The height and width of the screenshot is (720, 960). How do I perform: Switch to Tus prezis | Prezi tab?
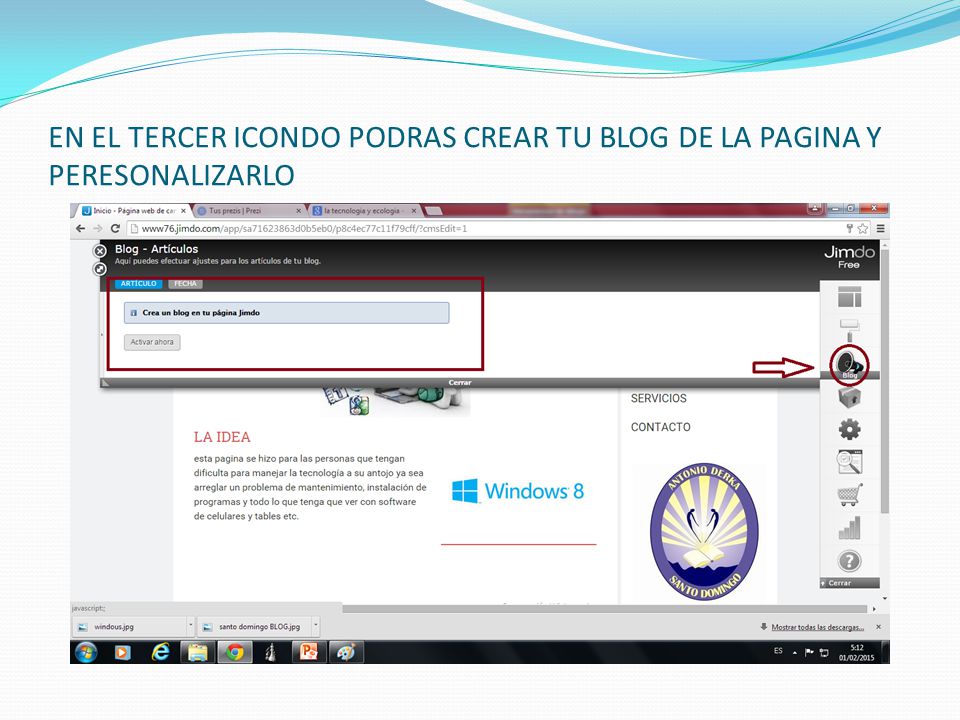[x=250, y=211]
